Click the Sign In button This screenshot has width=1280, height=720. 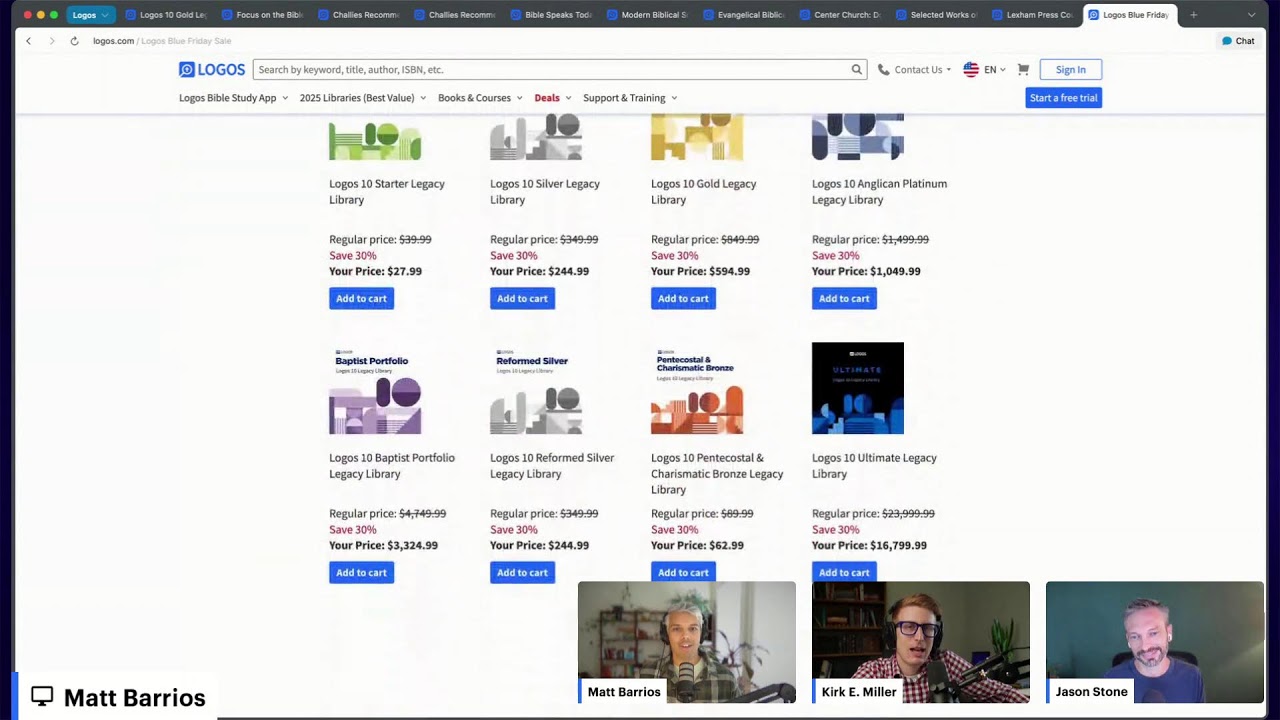(1070, 70)
